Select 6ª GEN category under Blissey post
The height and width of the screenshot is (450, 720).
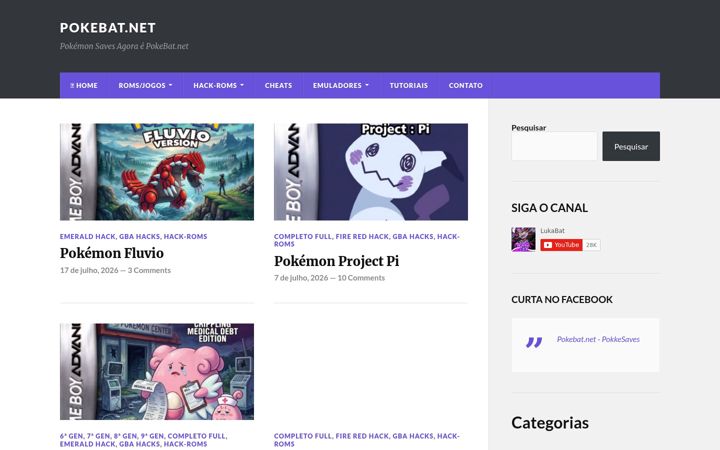pos(72,436)
